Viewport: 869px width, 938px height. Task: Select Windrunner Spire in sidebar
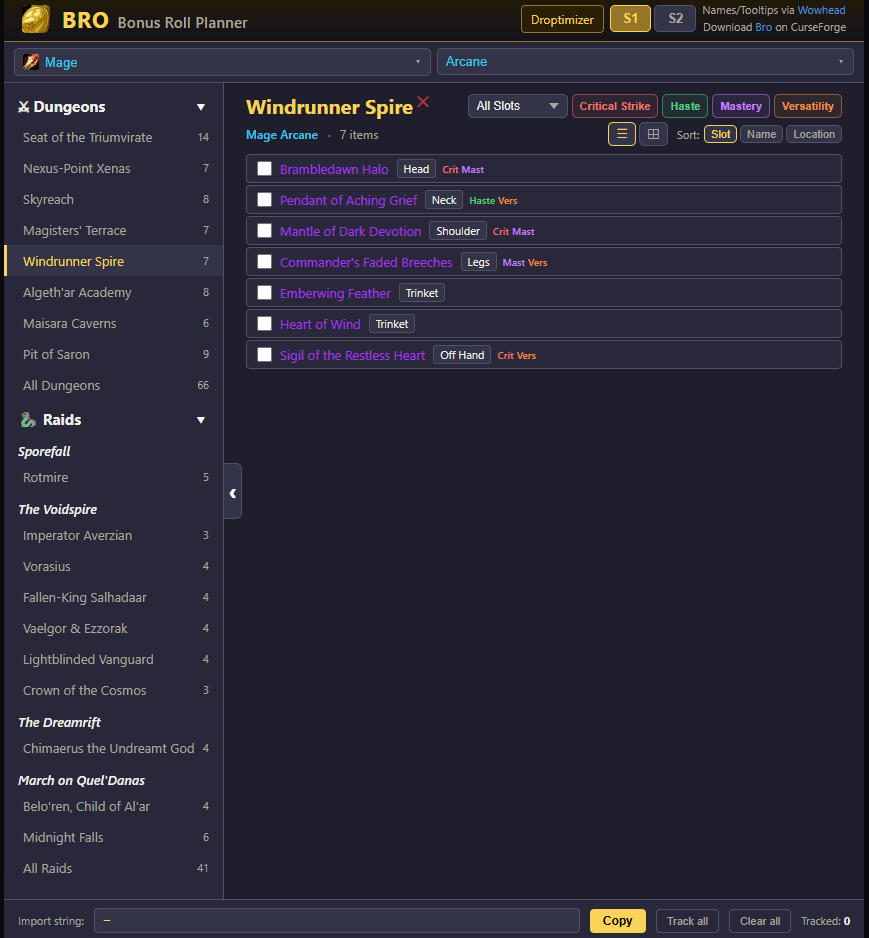(114, 261)
